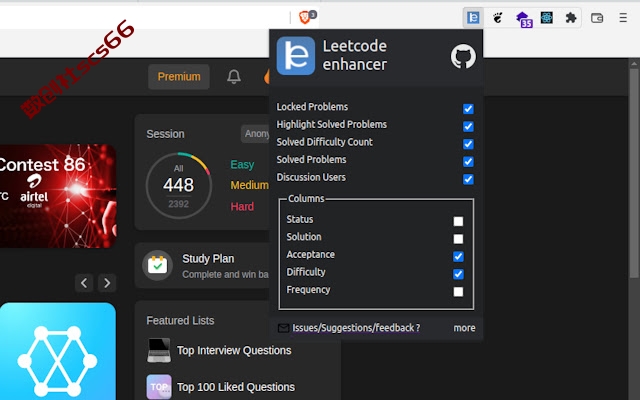Click the GNOME footprint extension icon
The width and height of the screenshot is (640, 400).
pos(497,18)
